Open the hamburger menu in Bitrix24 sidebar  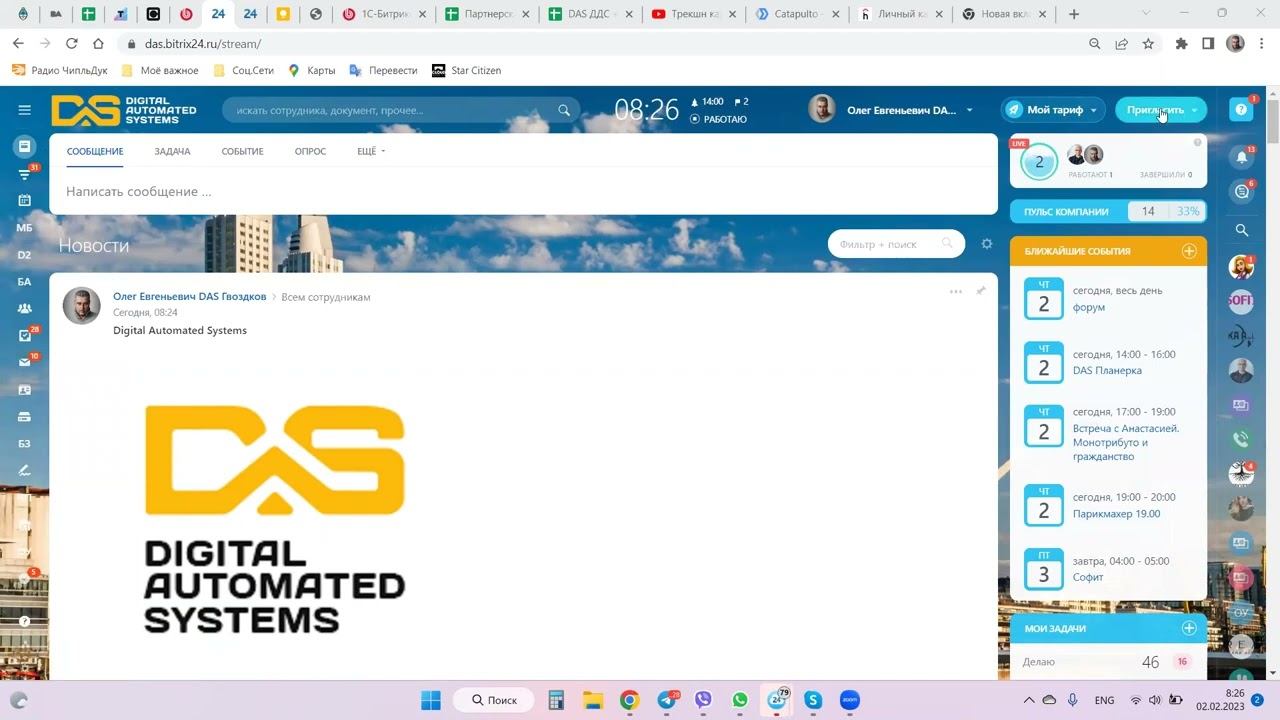click(x=25, y=110)
